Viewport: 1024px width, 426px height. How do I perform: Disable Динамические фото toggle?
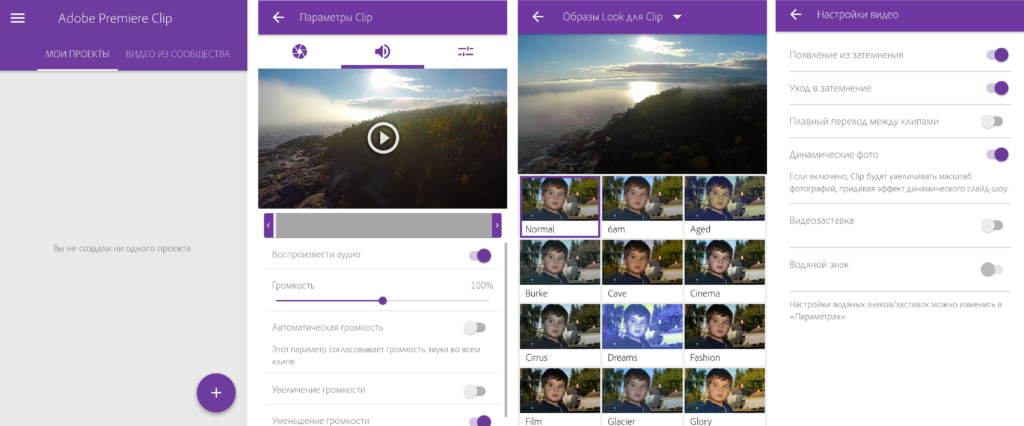click(996, 154)
